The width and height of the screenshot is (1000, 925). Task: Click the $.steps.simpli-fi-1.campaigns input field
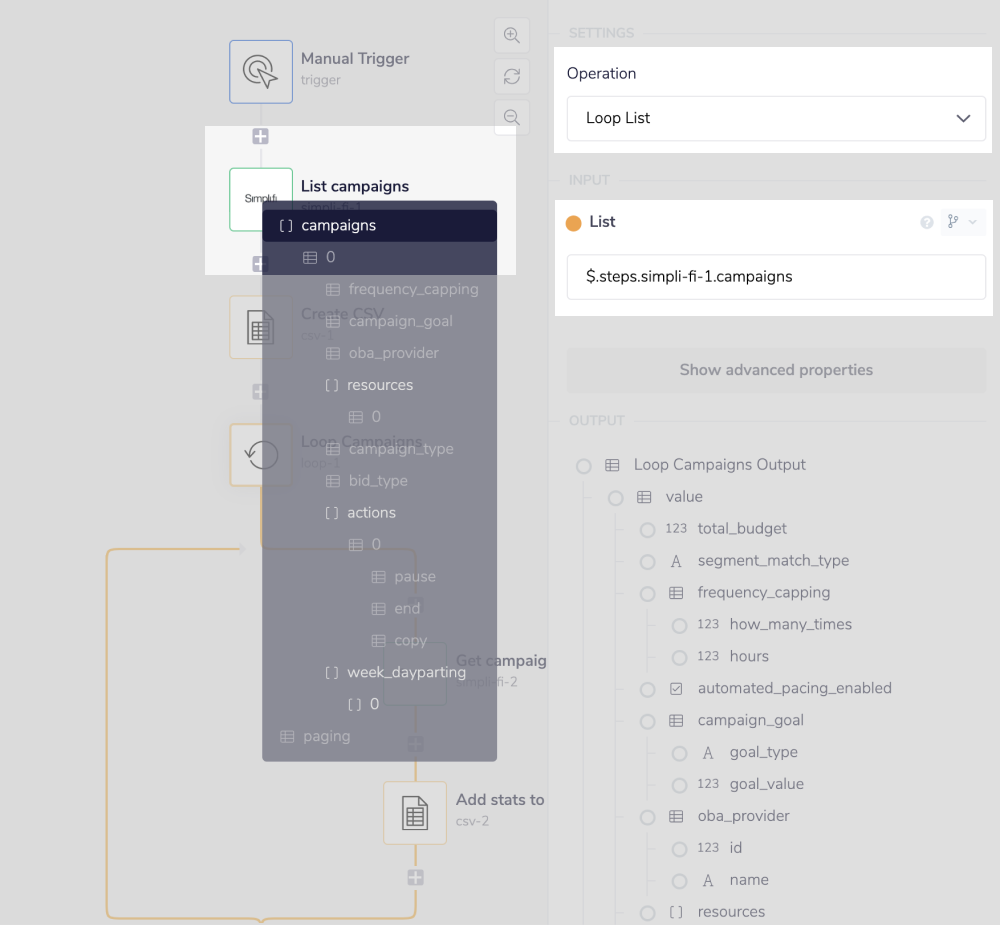[x=776, y=275]
